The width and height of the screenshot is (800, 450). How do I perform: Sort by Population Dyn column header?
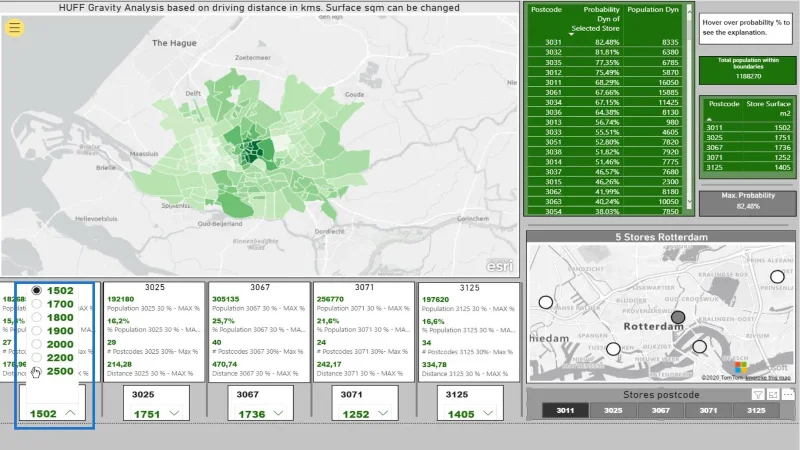[653, 10]
